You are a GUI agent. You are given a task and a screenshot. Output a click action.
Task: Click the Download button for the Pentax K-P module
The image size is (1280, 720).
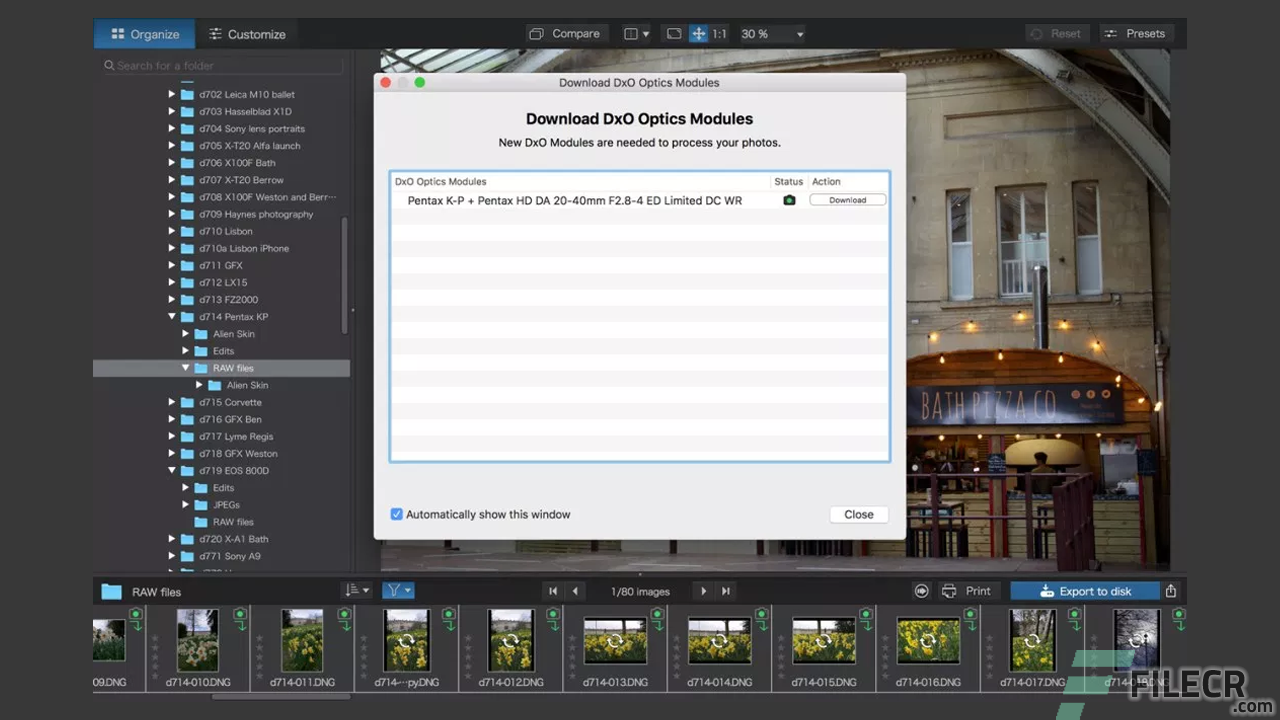[847, 200]
